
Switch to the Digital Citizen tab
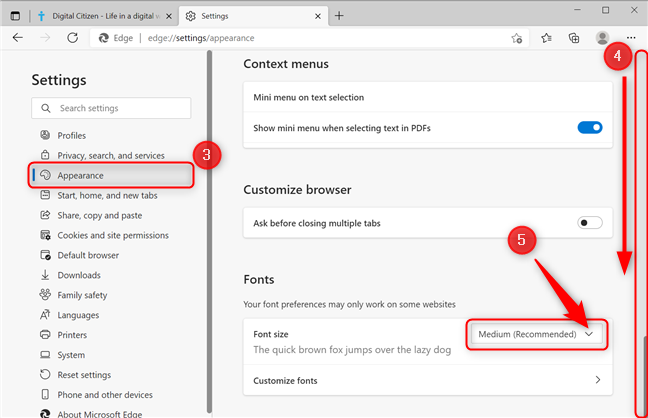click(x=106, y=16)
